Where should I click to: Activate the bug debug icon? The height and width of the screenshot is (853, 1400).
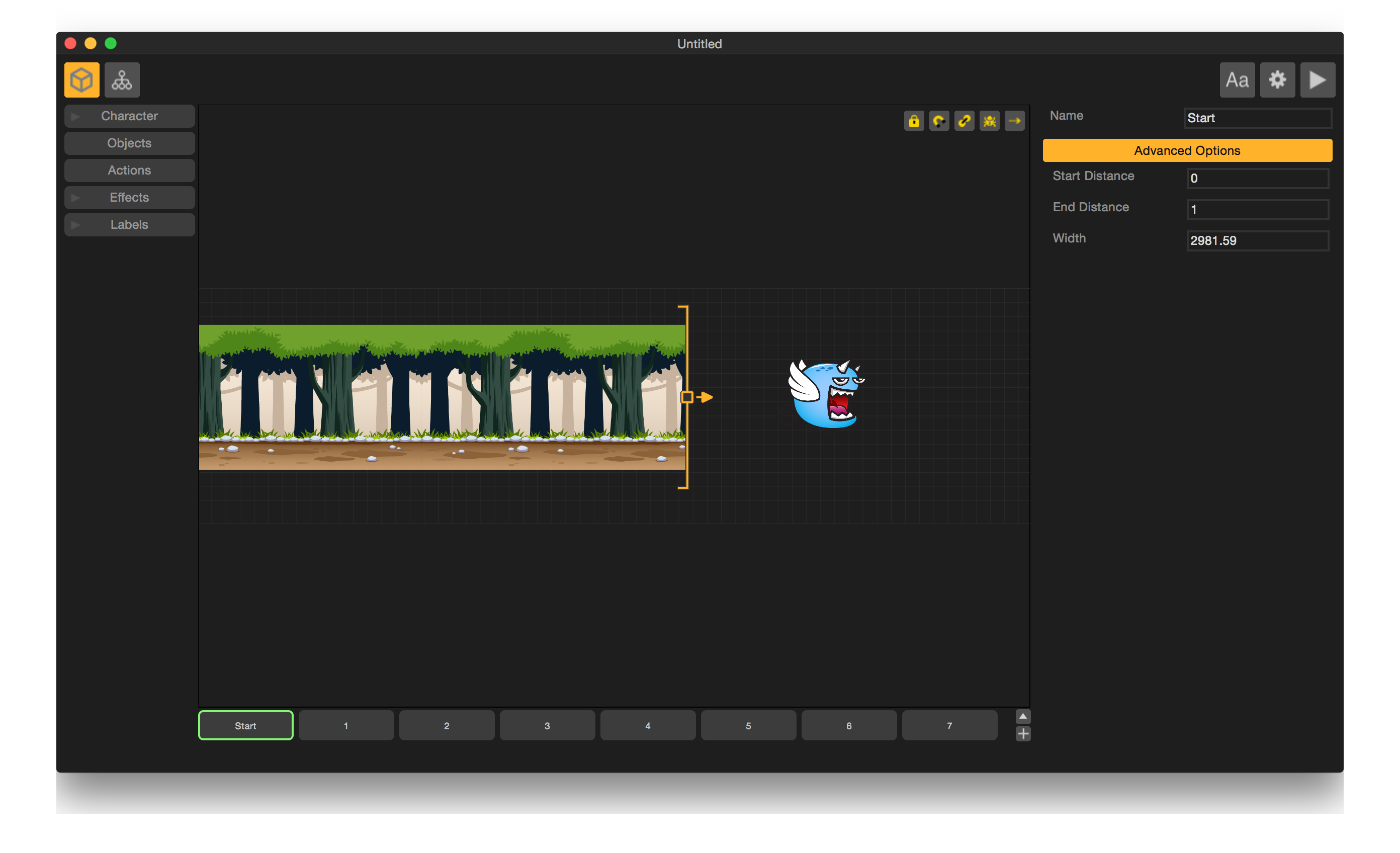coord(989,121)
